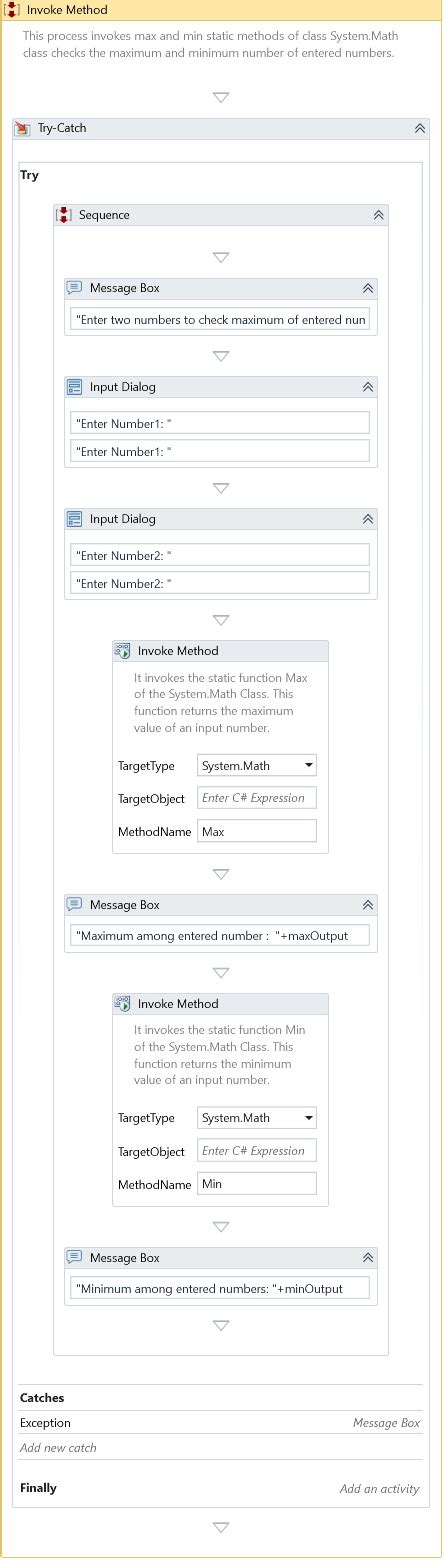Click insert arrow below Minimum Message Box

221,1326
